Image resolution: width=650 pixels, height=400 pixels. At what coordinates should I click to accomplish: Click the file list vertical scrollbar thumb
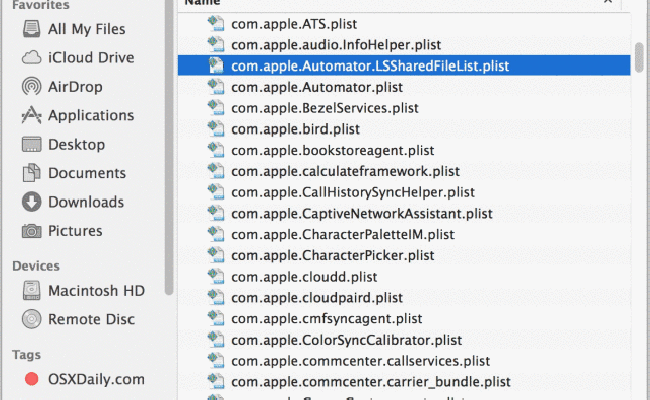click(639, 56)
